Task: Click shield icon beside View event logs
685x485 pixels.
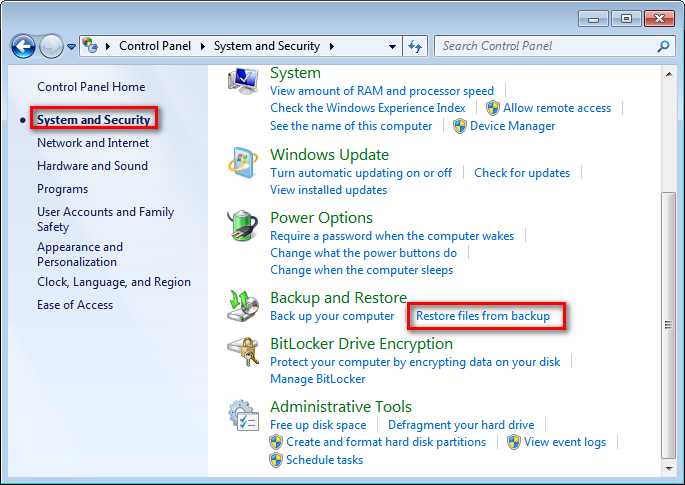Action: click(514, 442)
